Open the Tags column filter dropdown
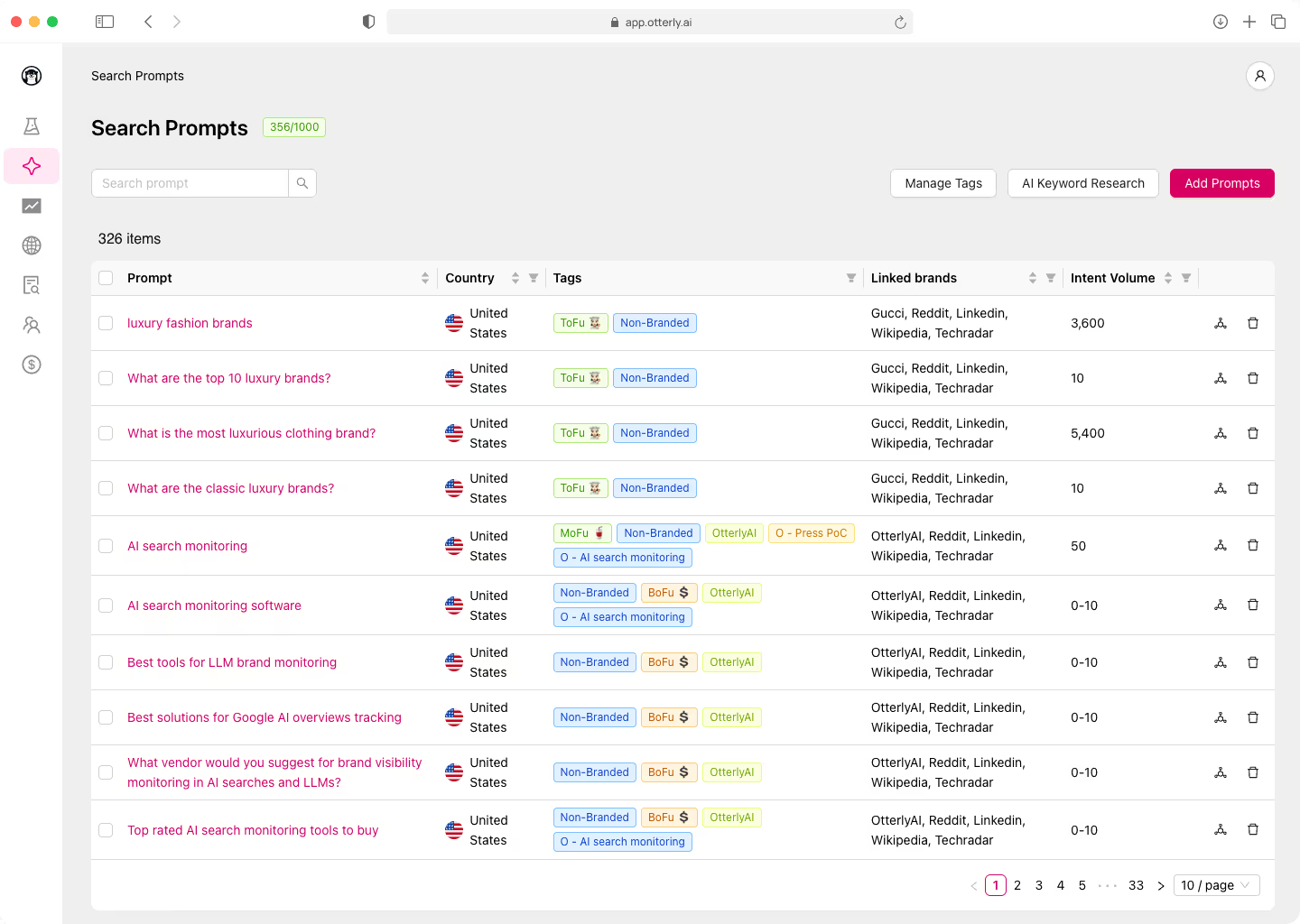Screen dimensions: 1300x924 [850, 278]
